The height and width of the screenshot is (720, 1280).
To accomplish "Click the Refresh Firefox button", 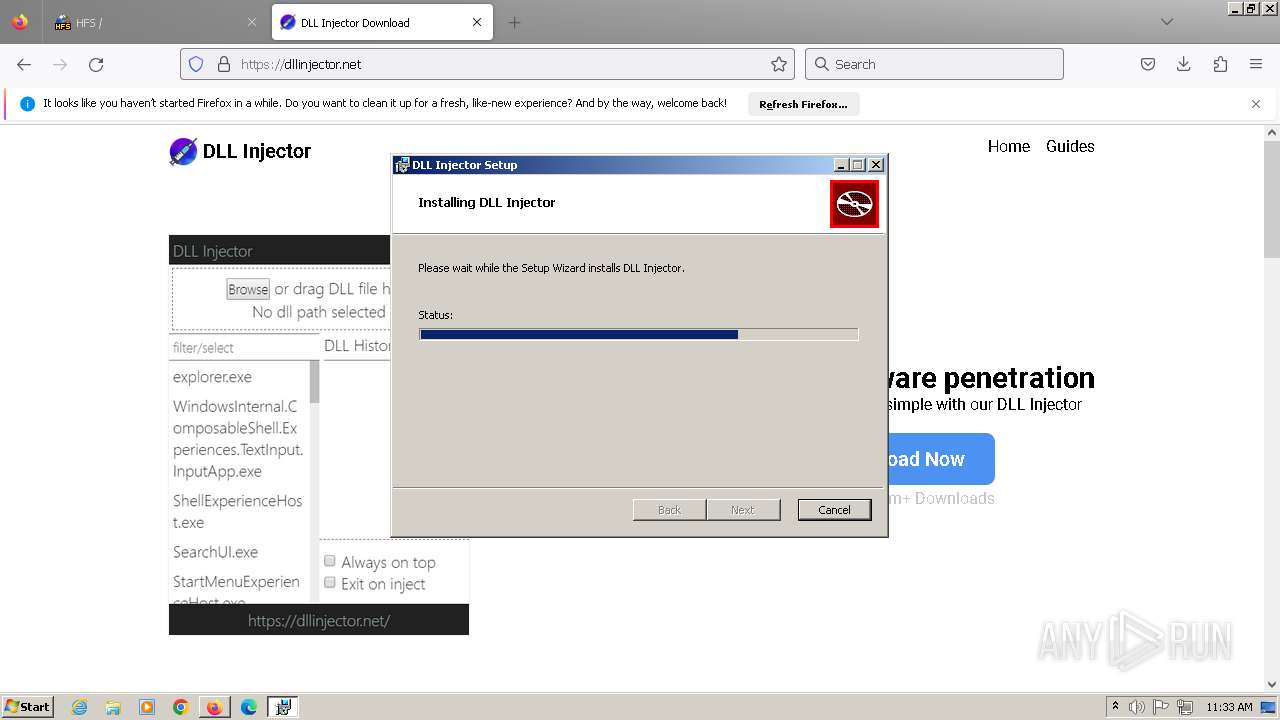I will (803, 104).
